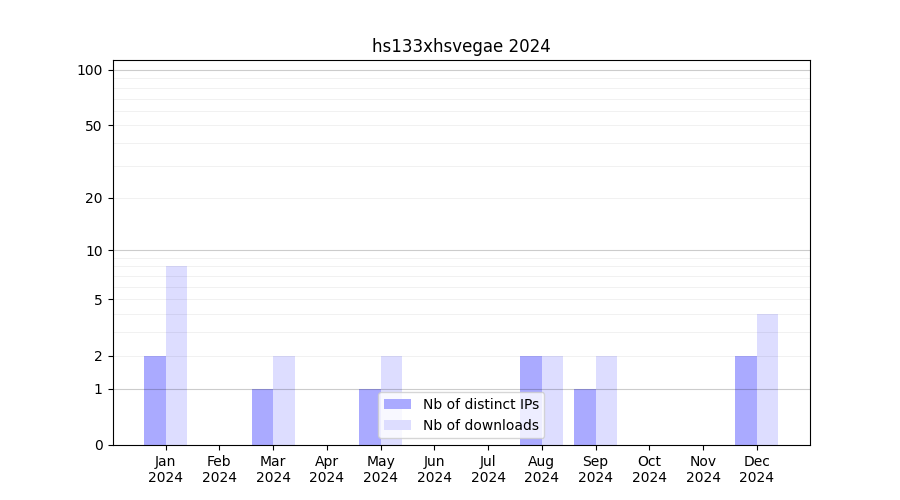The width and height of the screenshot is (900, 500).
Task: Select the 'Nb of downloads' legend label
Action: click(x=480, y=425)
